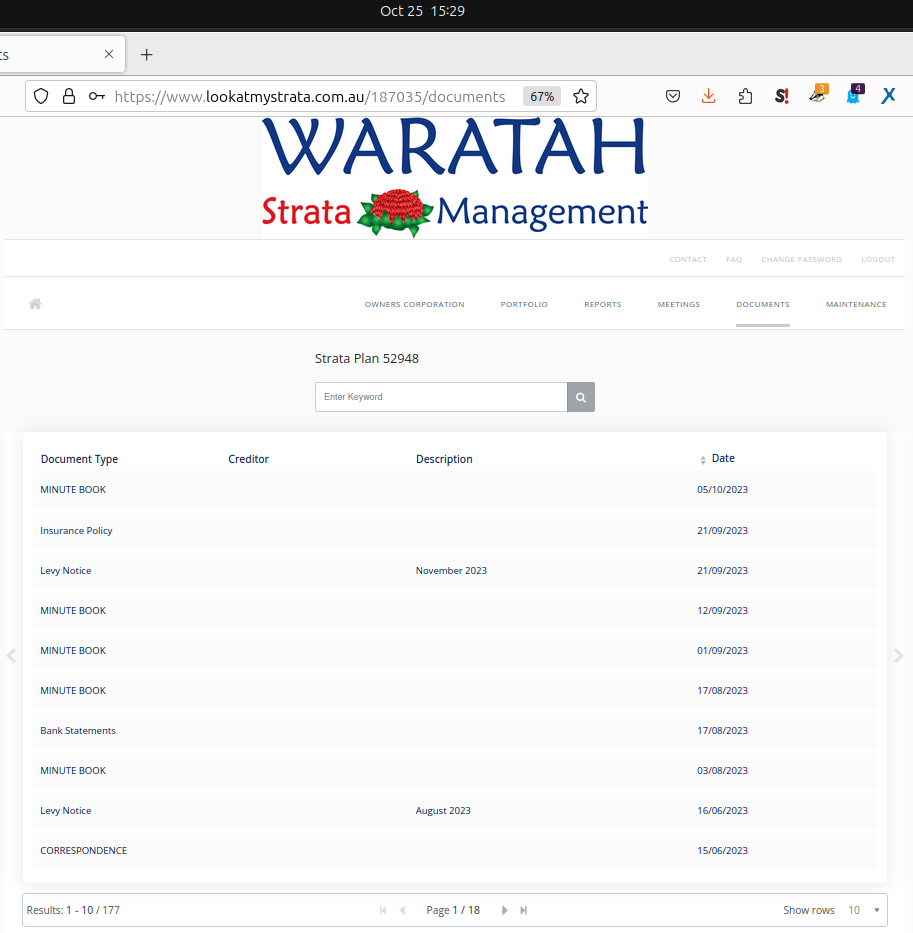
Task: Click the Logout link
Action: pos(878,259)
